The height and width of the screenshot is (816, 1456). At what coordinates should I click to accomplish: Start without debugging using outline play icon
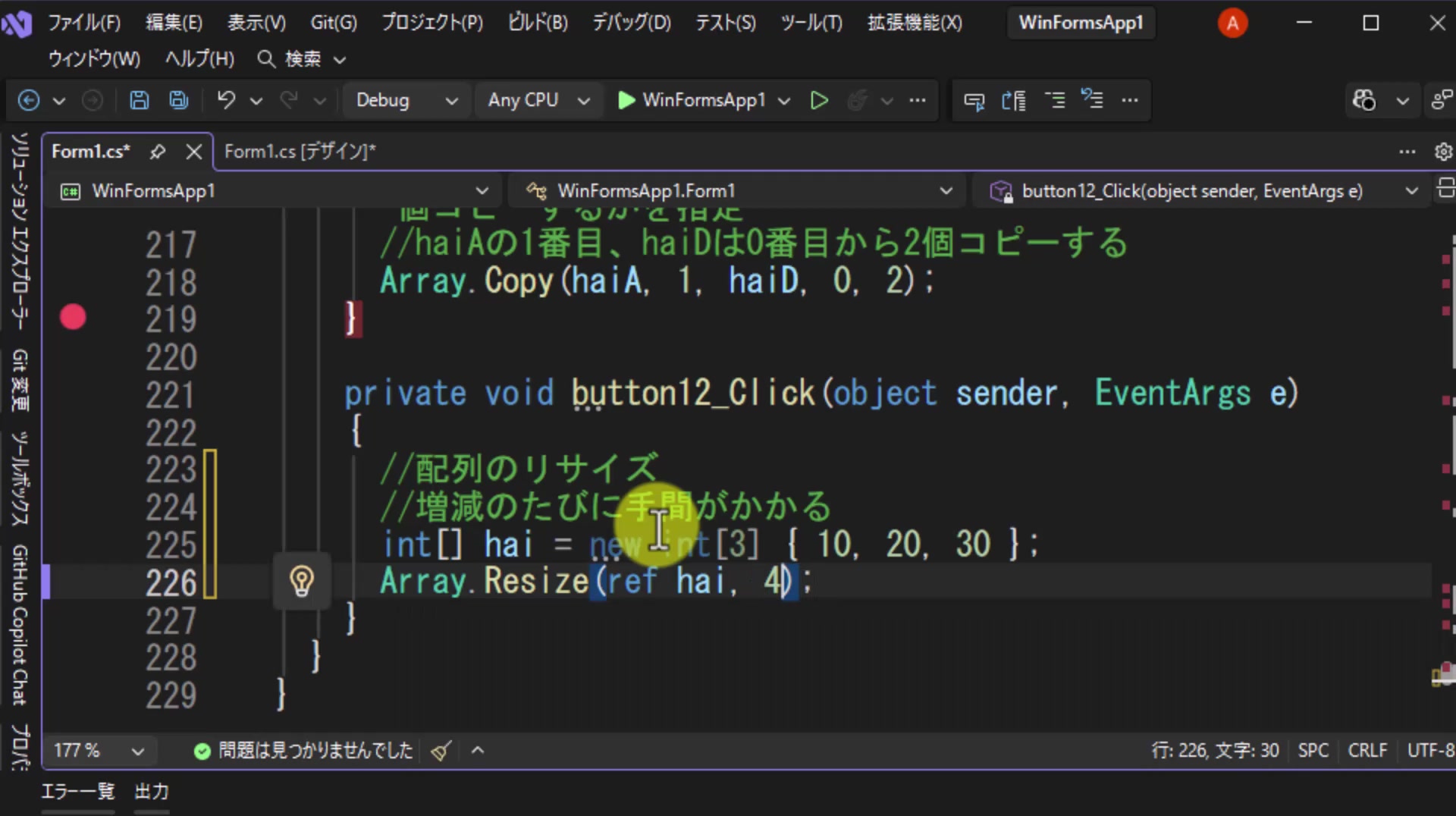tap(819, 100)
